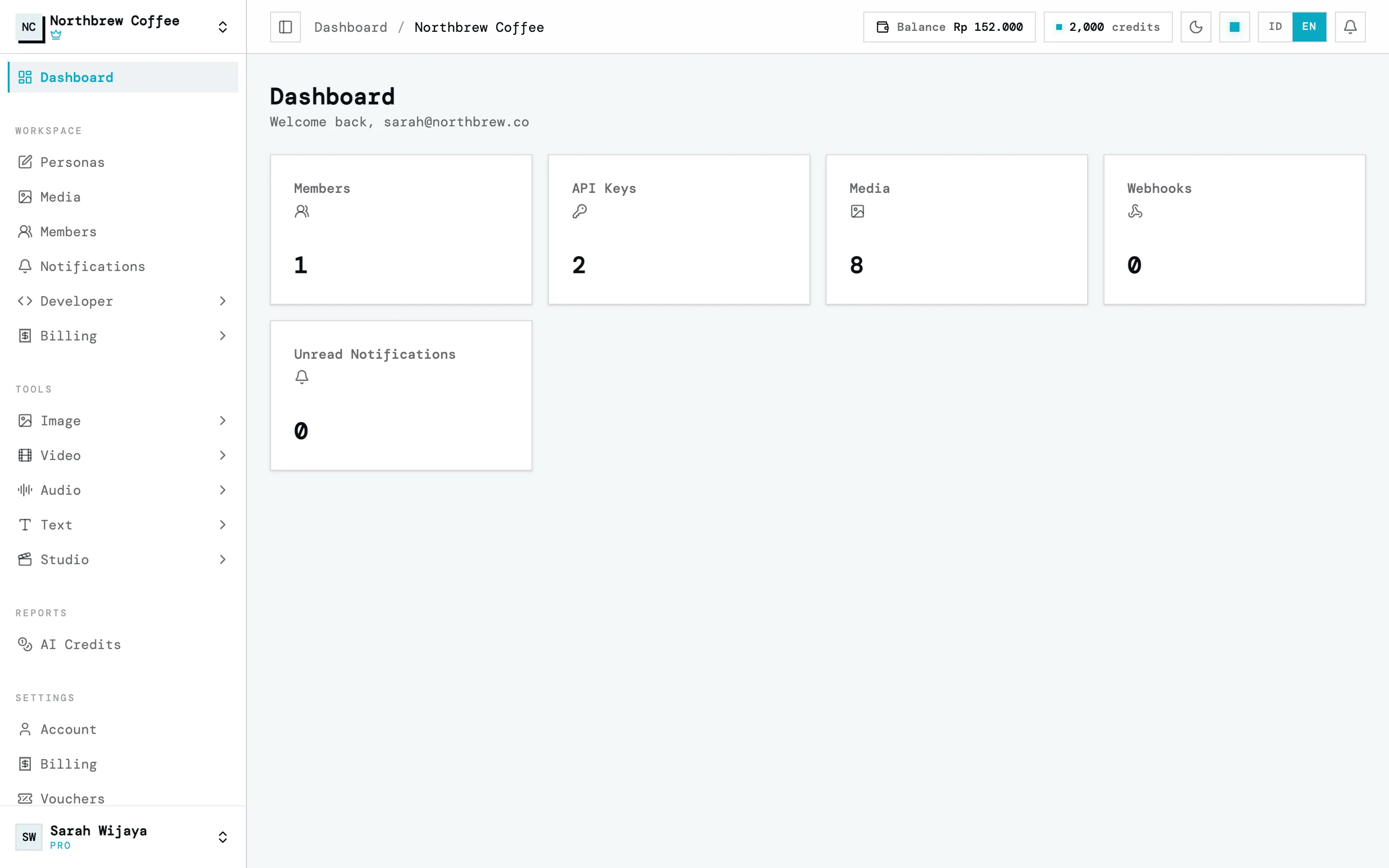Screen dimensions: 1389x868
Task: Click the Dashboard breadcrumb link
Action: pyautogui.click(x=351, y=27)
